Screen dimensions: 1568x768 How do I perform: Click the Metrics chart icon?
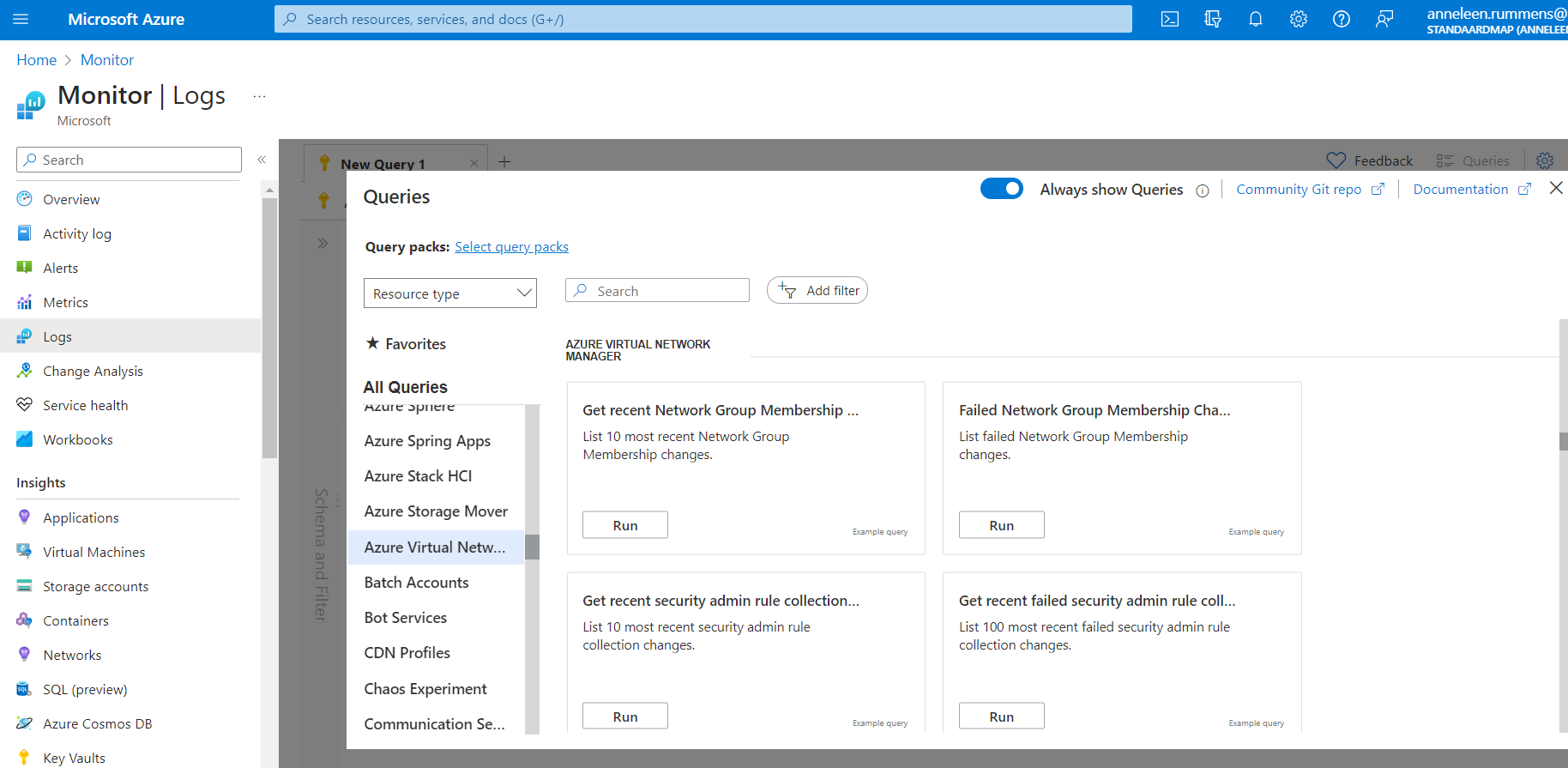(x=25, y=302)
